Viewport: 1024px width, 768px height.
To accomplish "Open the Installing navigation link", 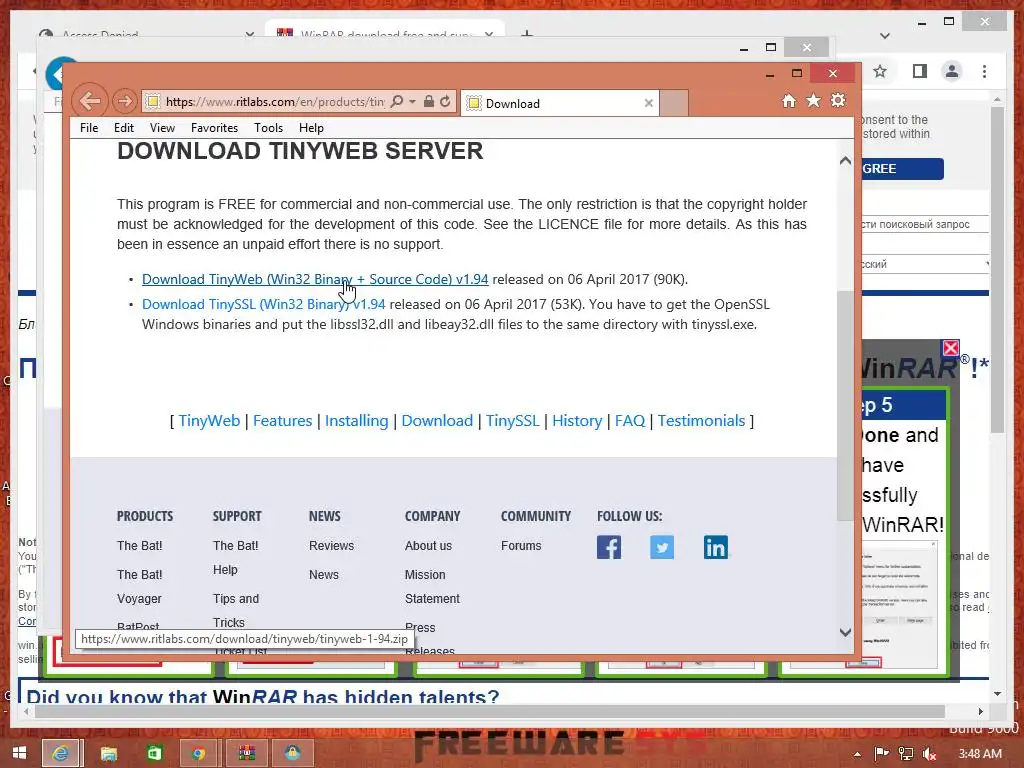I will point(357,421).
